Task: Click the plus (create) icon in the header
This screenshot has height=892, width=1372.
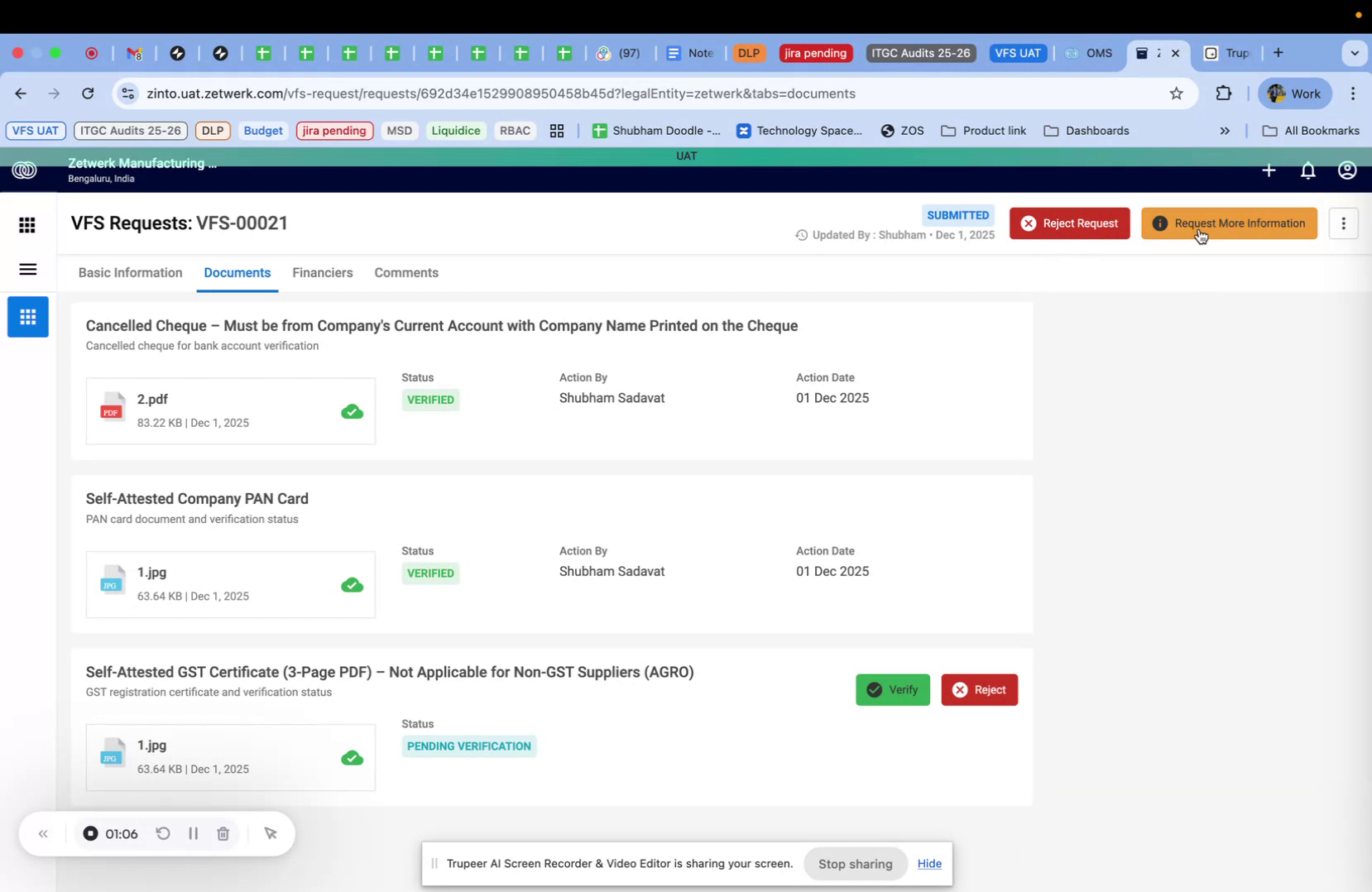Action: 1269,170
